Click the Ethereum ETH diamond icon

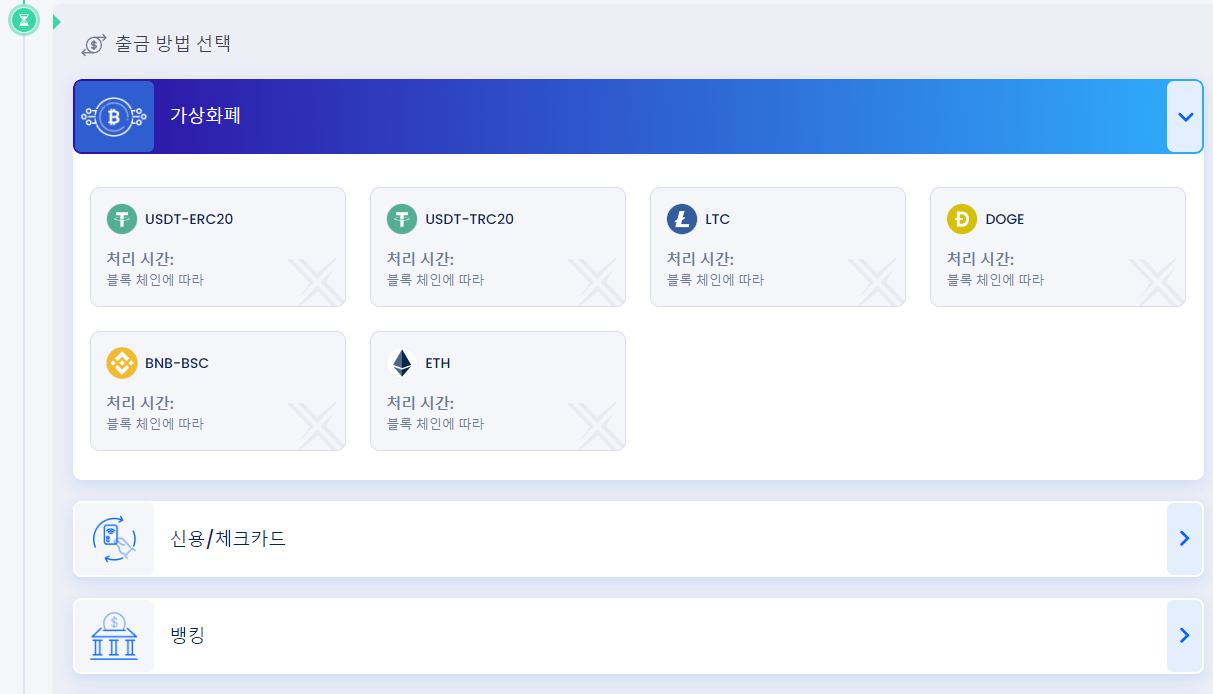[402, 363]
